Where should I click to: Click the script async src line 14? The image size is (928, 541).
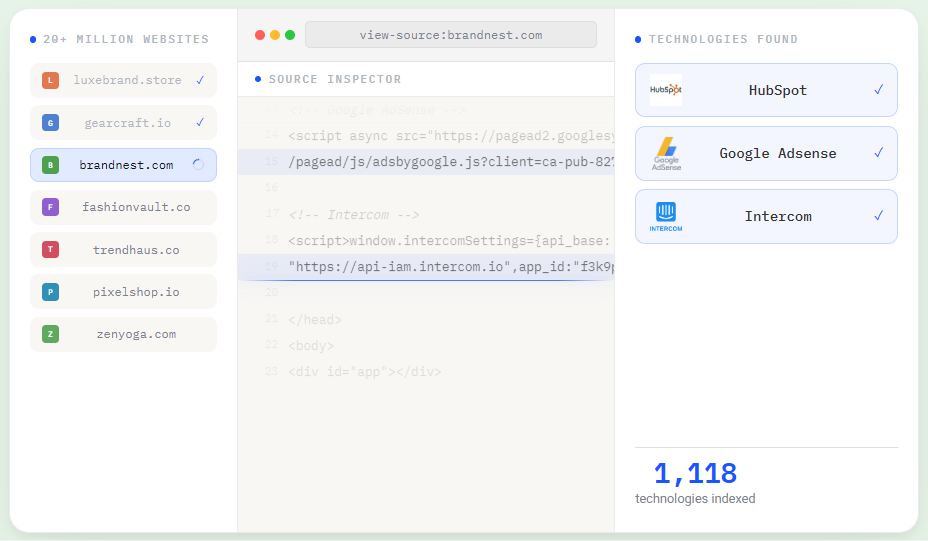click(x=451, y=136)
